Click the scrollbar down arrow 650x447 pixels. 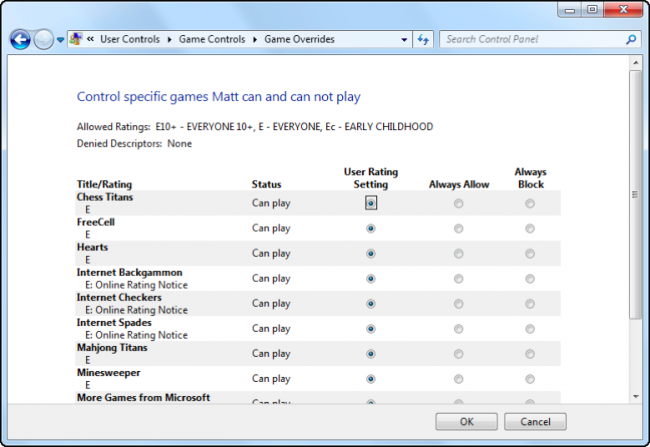[x=635, y=396]
